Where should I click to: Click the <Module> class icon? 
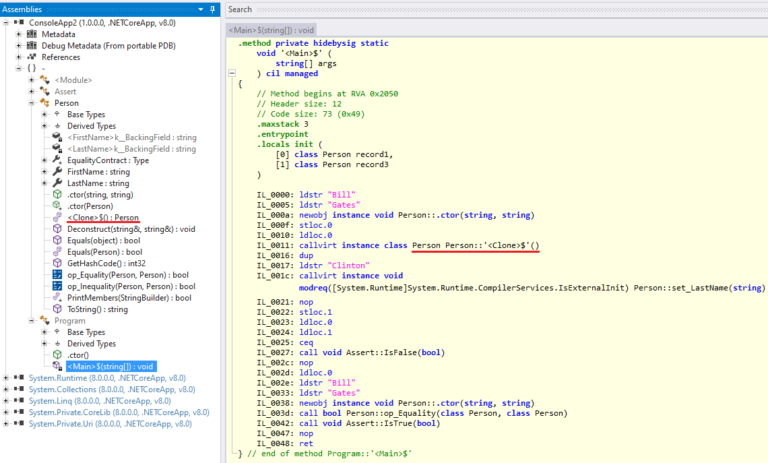[x=45, y=80]
